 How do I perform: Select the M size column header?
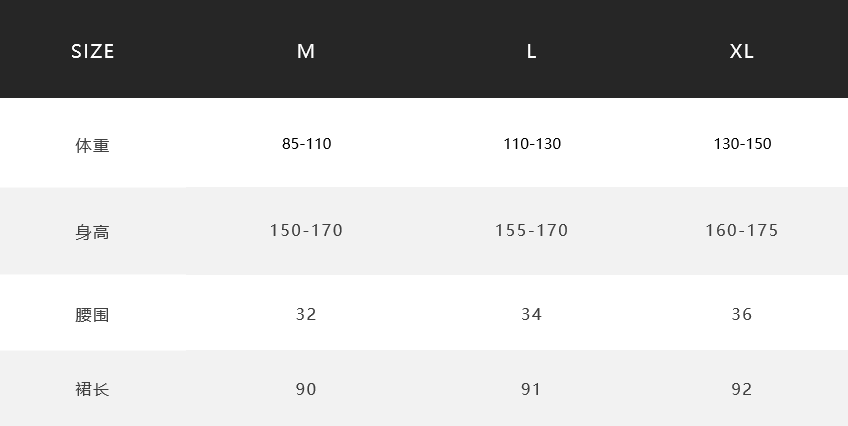coord(306,51)
